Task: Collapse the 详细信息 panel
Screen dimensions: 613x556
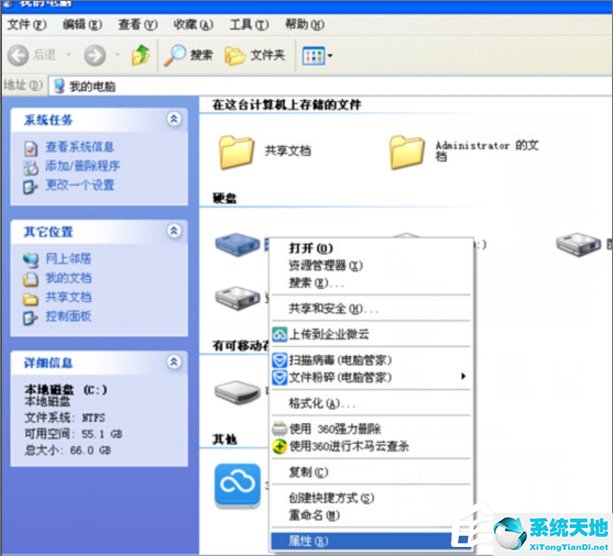Action: [x=174, y=362]
